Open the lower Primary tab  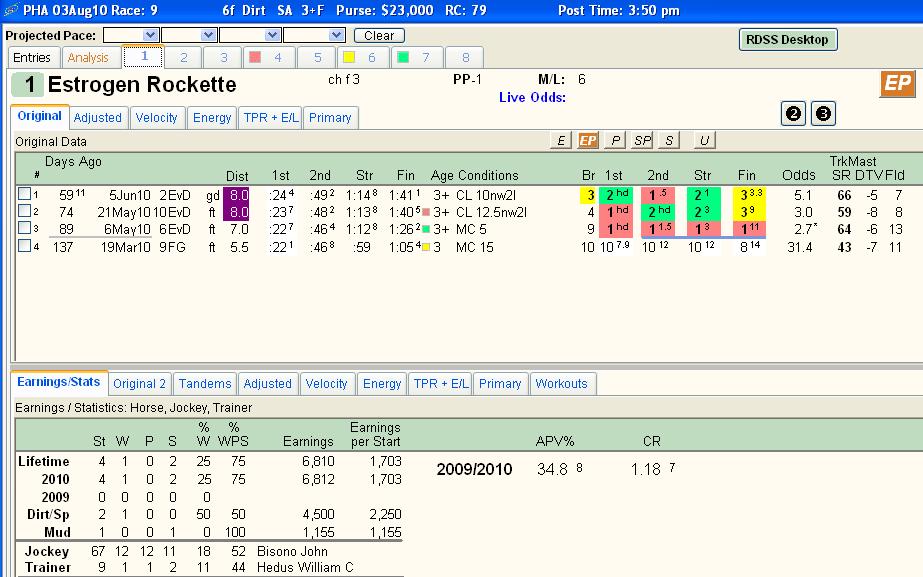tap(500, 384)
